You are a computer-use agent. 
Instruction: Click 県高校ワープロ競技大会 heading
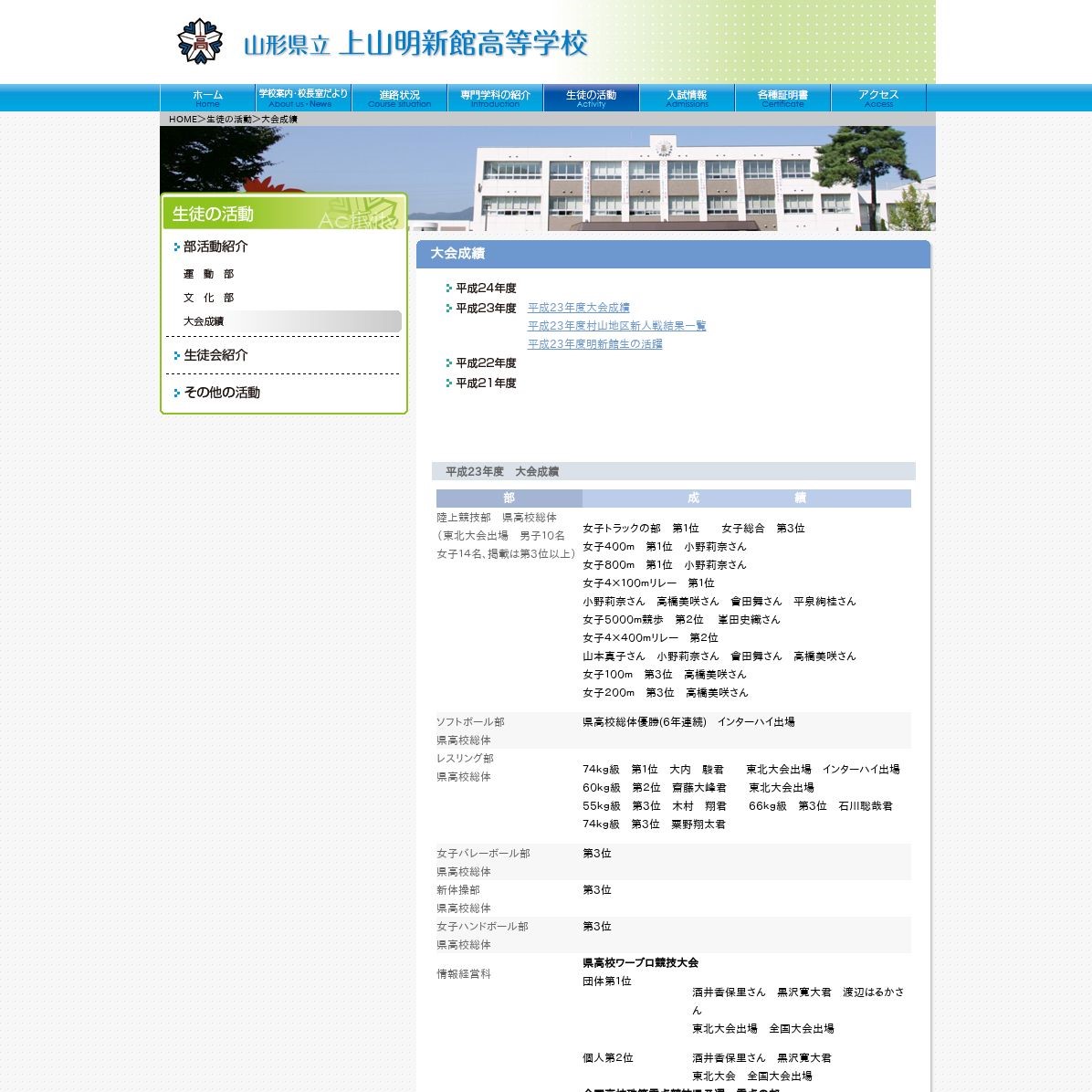(x=641, y=963)
